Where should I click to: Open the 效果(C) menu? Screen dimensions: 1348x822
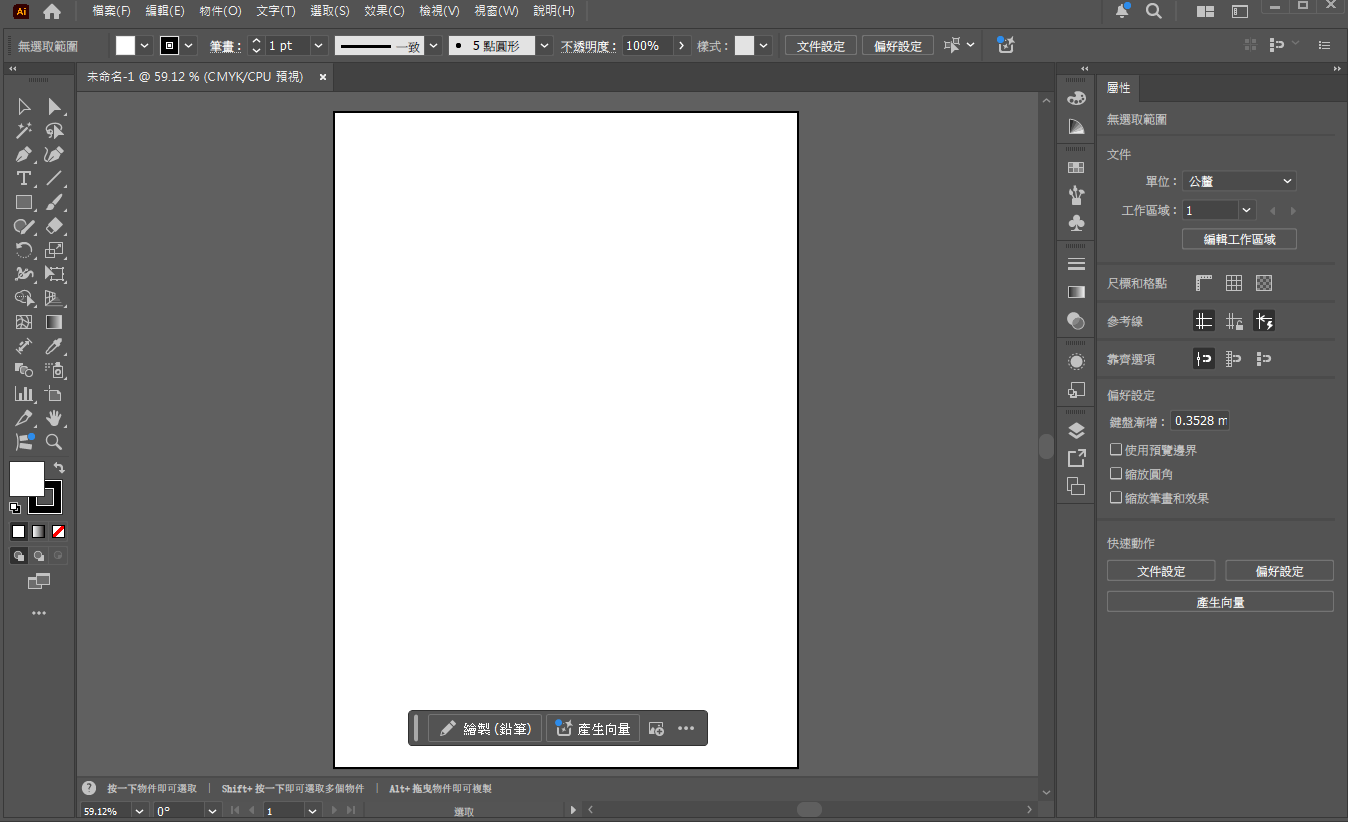pyautogui.click(x=384, y=11)
